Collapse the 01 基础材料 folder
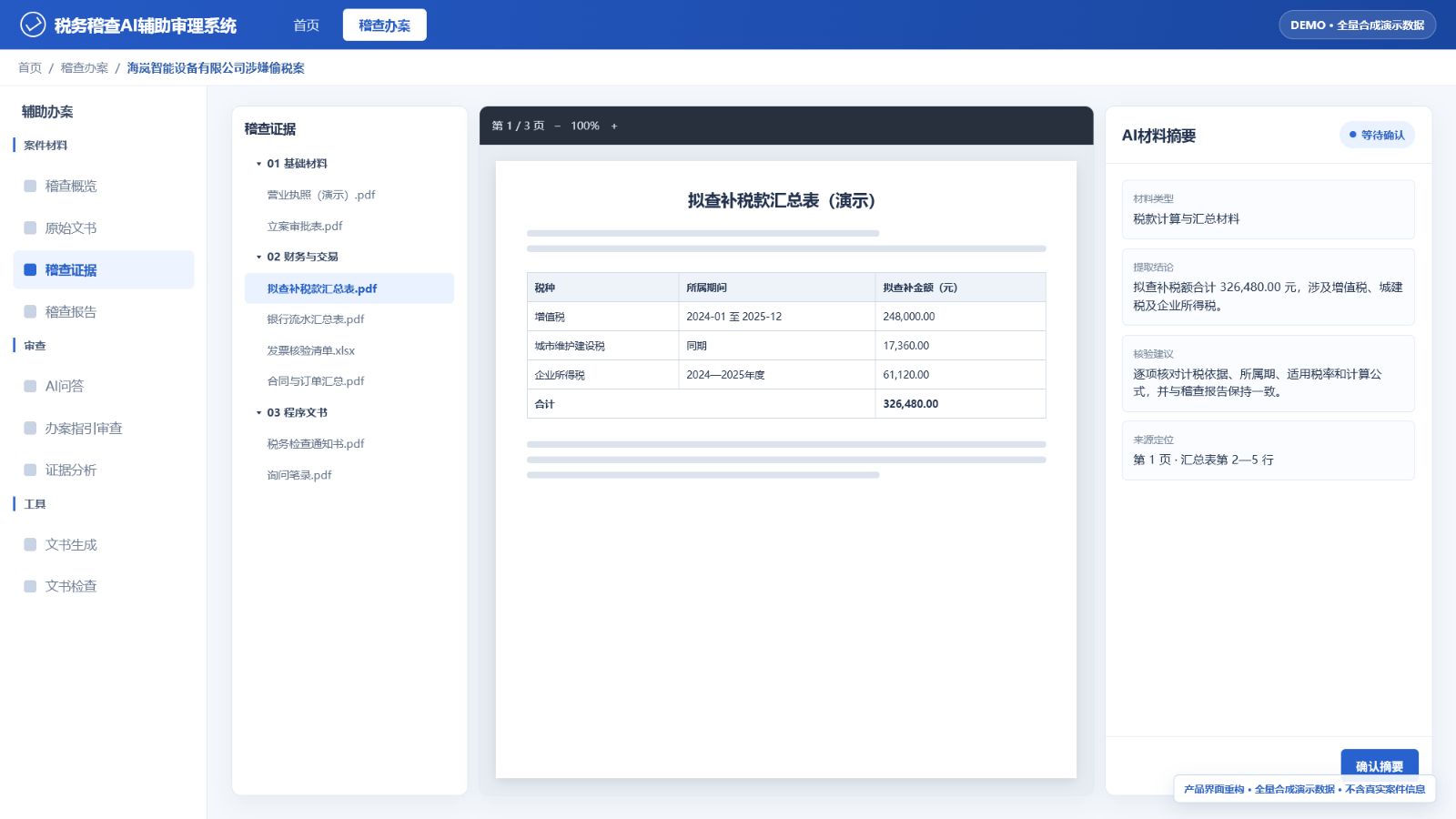 pyautogui.click(x=258, y=164)
